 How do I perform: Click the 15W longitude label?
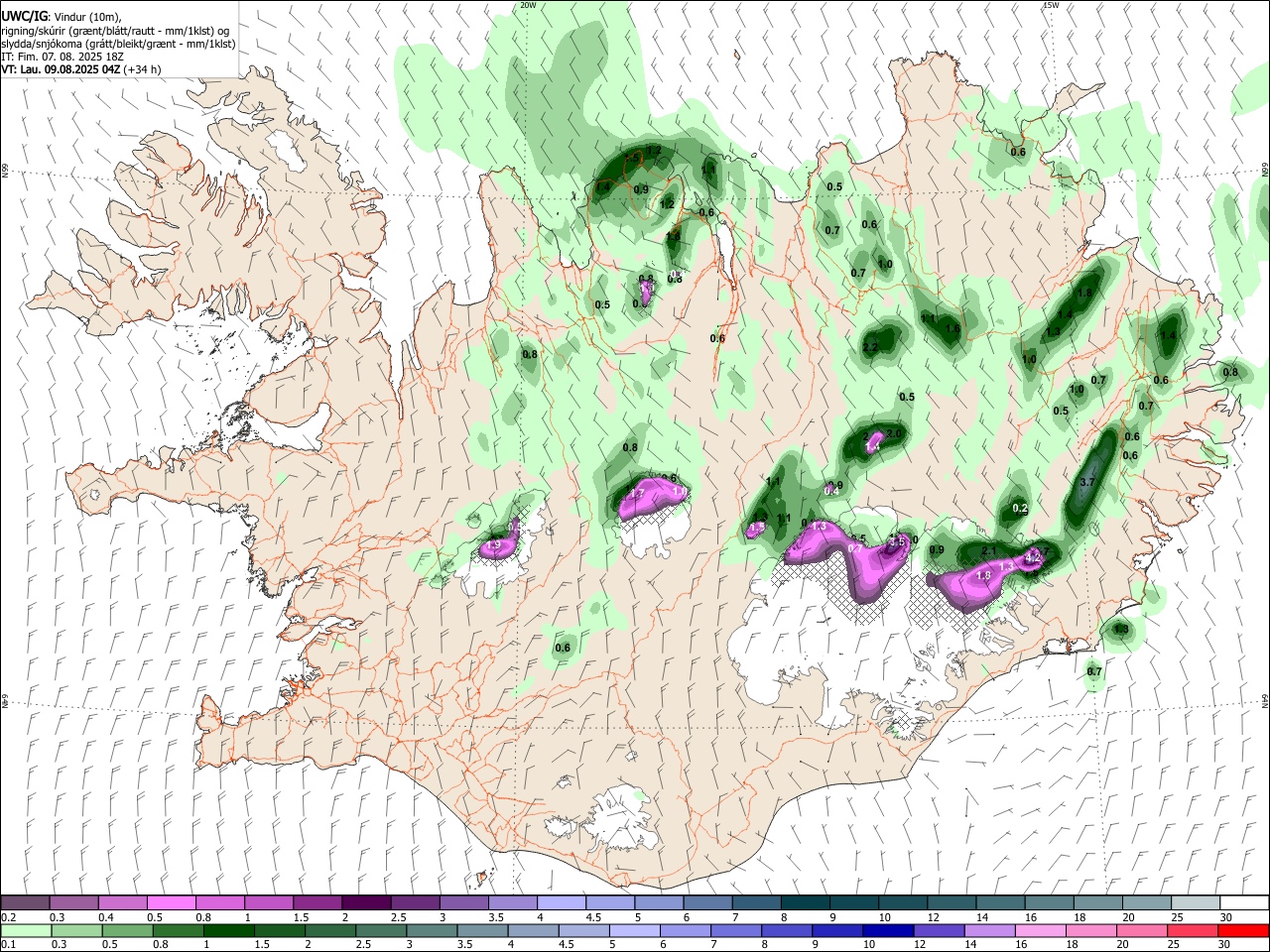[1052, 5]
